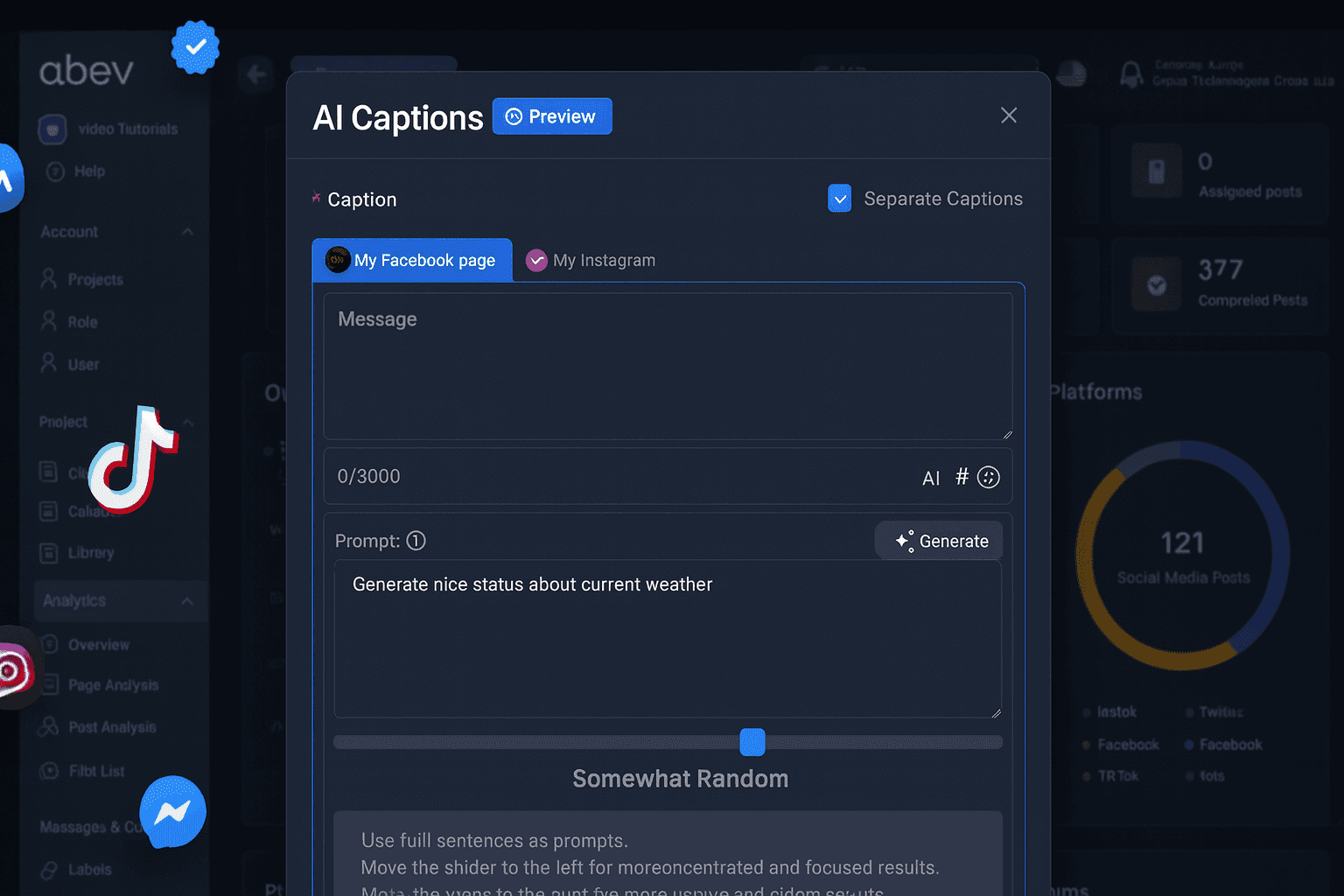Click the floating Messenger logo
Screen dimensions: 1344x896
point(173,812)
